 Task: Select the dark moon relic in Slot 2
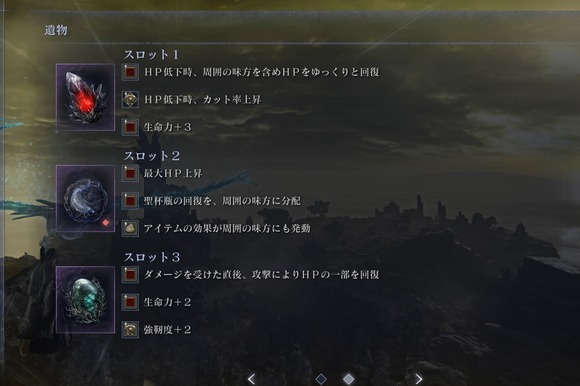click(85, 199)
